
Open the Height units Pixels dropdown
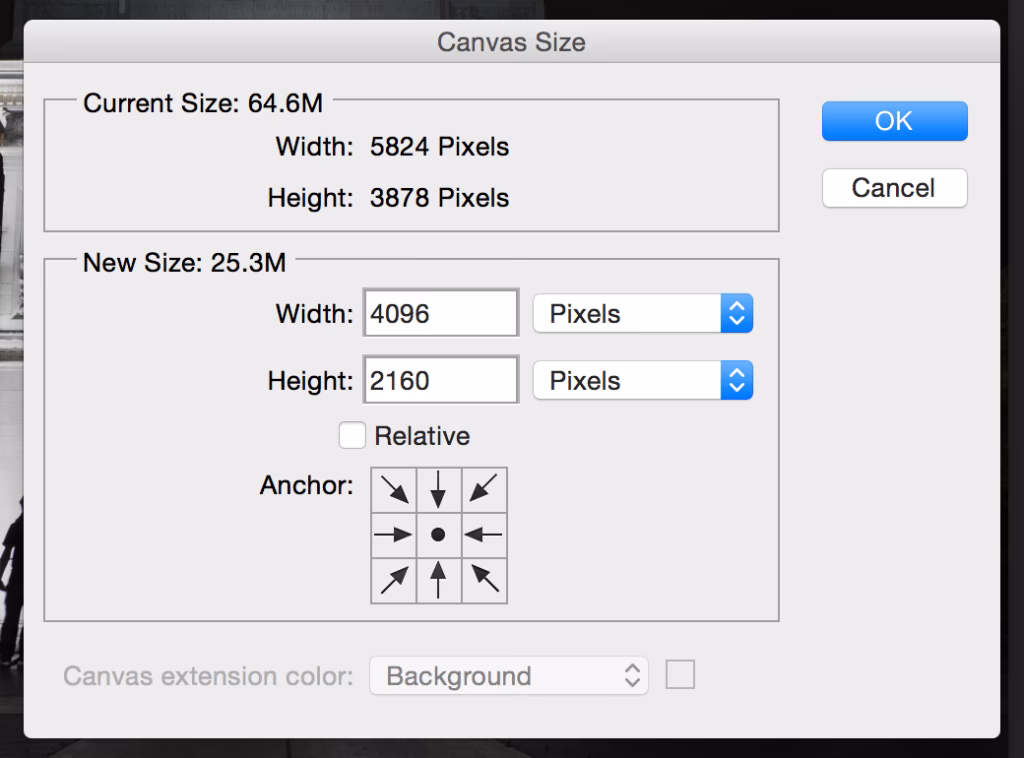tap(643, 380)
